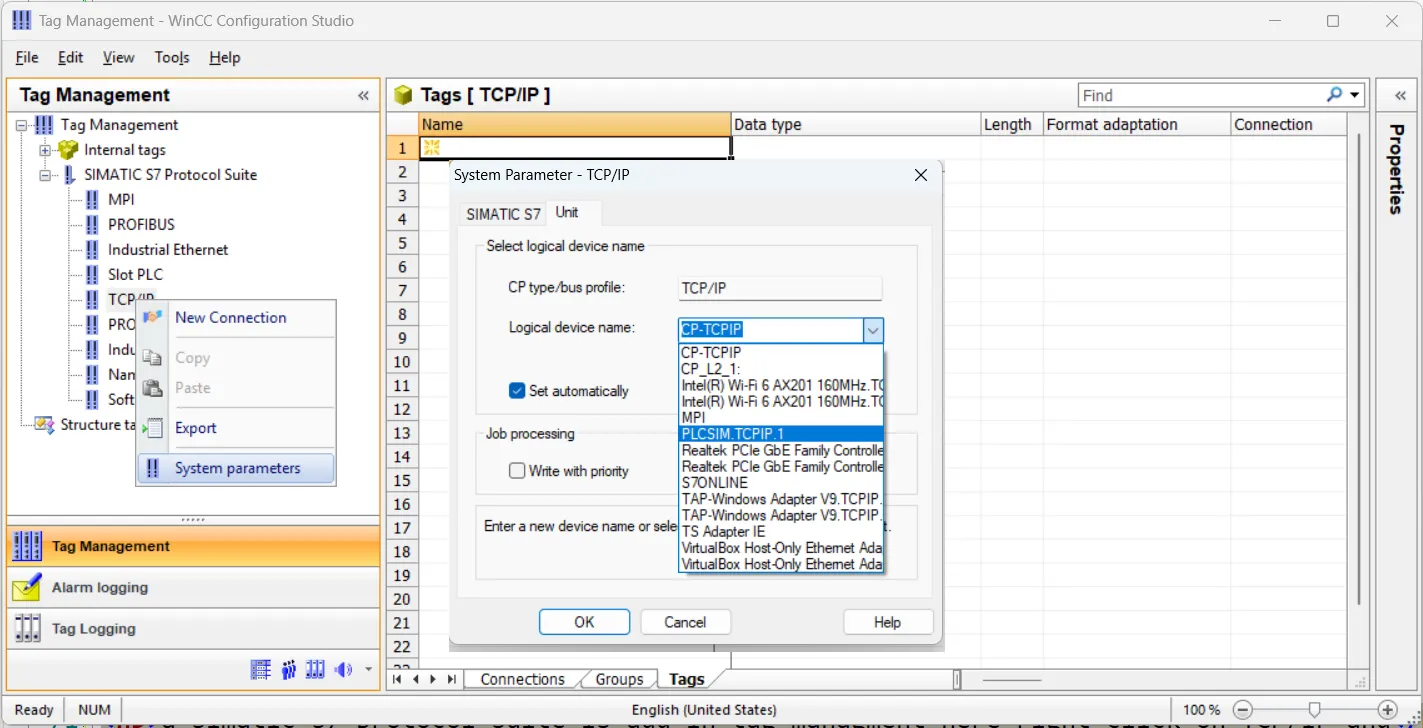Open the View menu
This screenshot has width=1423, height=728.
pyautogui.click(x=118, y=57)
